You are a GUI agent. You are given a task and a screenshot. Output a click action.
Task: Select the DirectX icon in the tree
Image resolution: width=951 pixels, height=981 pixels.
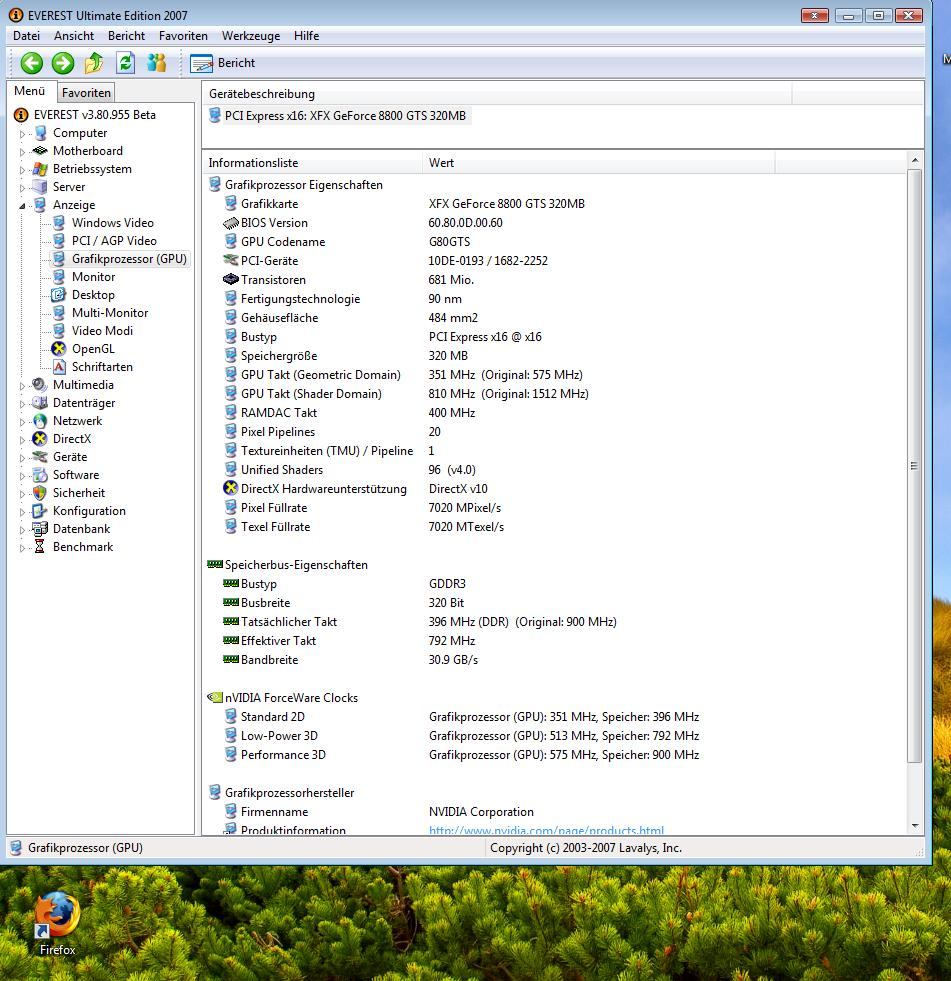(x=40, y=439)
